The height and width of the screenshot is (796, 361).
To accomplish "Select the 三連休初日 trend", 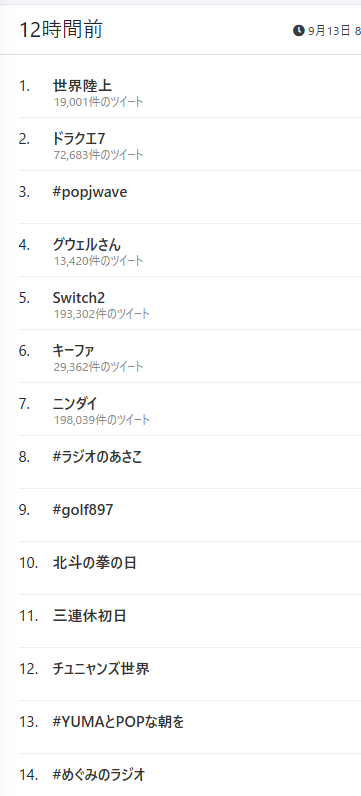I will (x=89, y=616).
